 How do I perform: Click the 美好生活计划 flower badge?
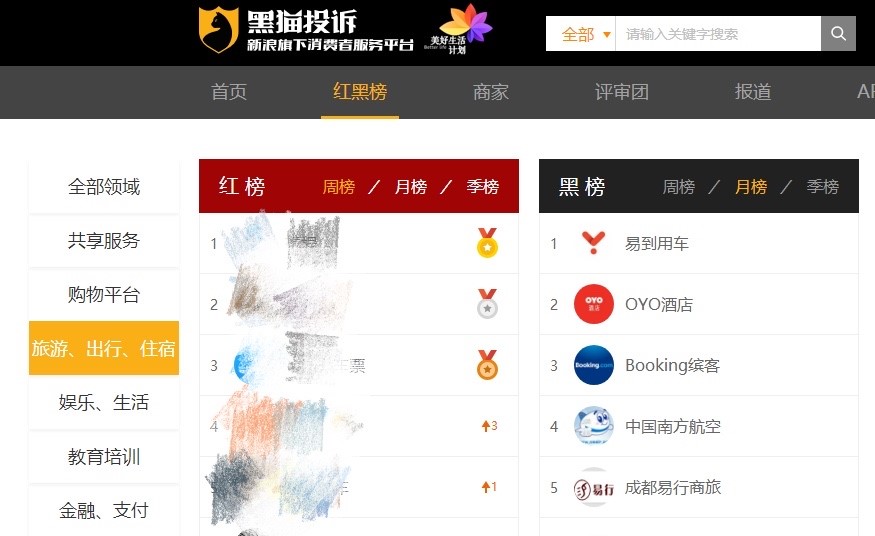[x=459, y=29]
